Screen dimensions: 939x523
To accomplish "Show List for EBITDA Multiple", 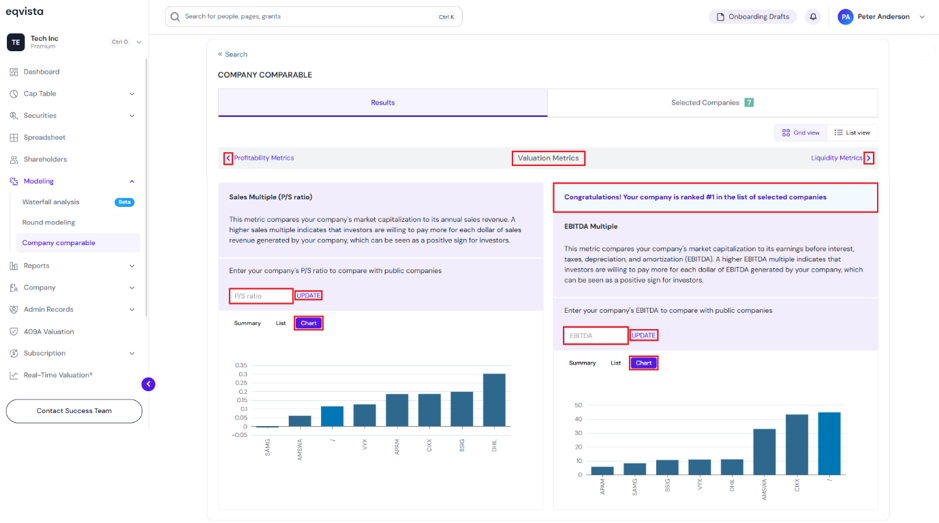I will (x=616, y=363).
